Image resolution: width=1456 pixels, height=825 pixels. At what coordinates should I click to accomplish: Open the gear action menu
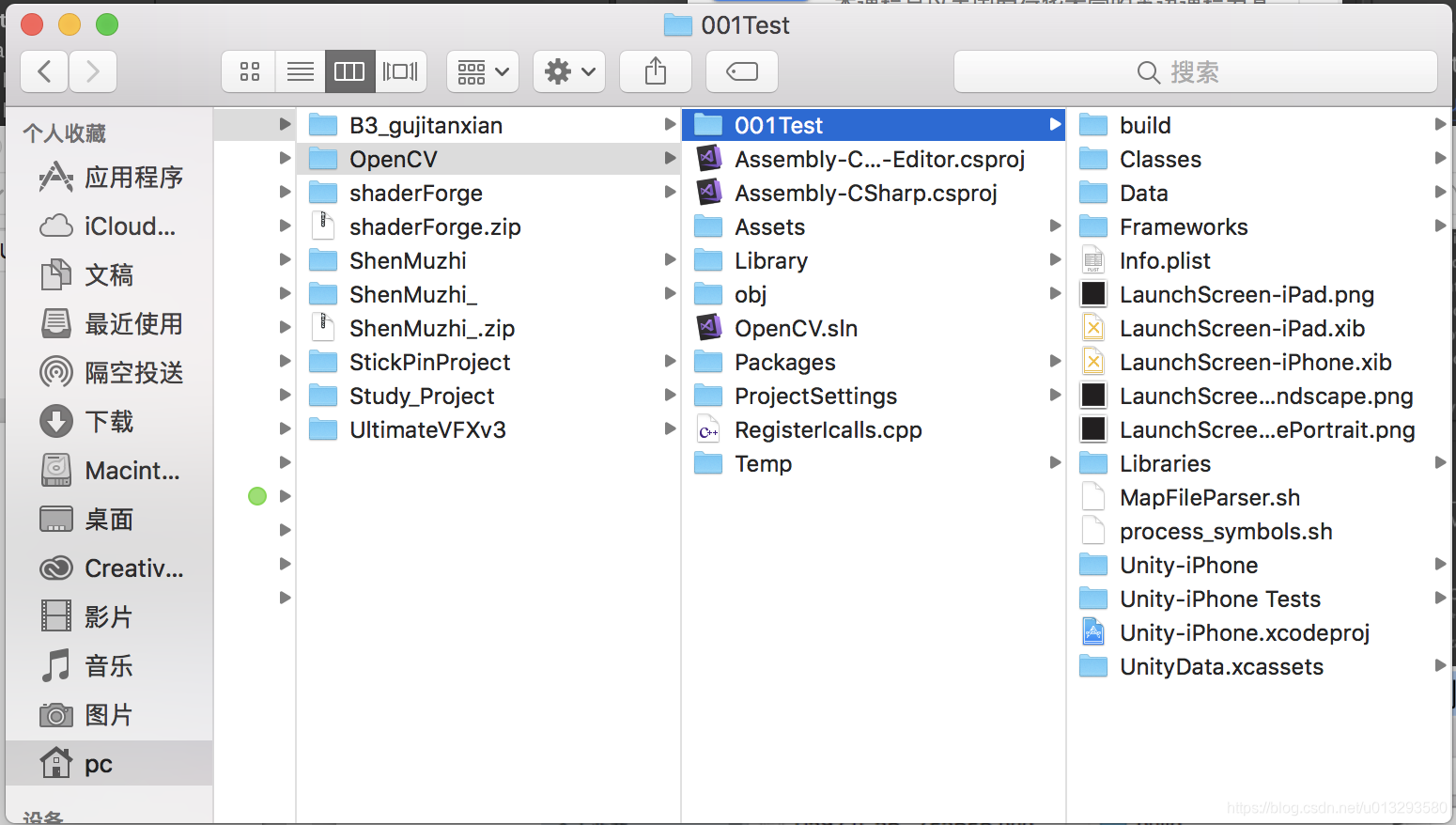coord(569,71)
